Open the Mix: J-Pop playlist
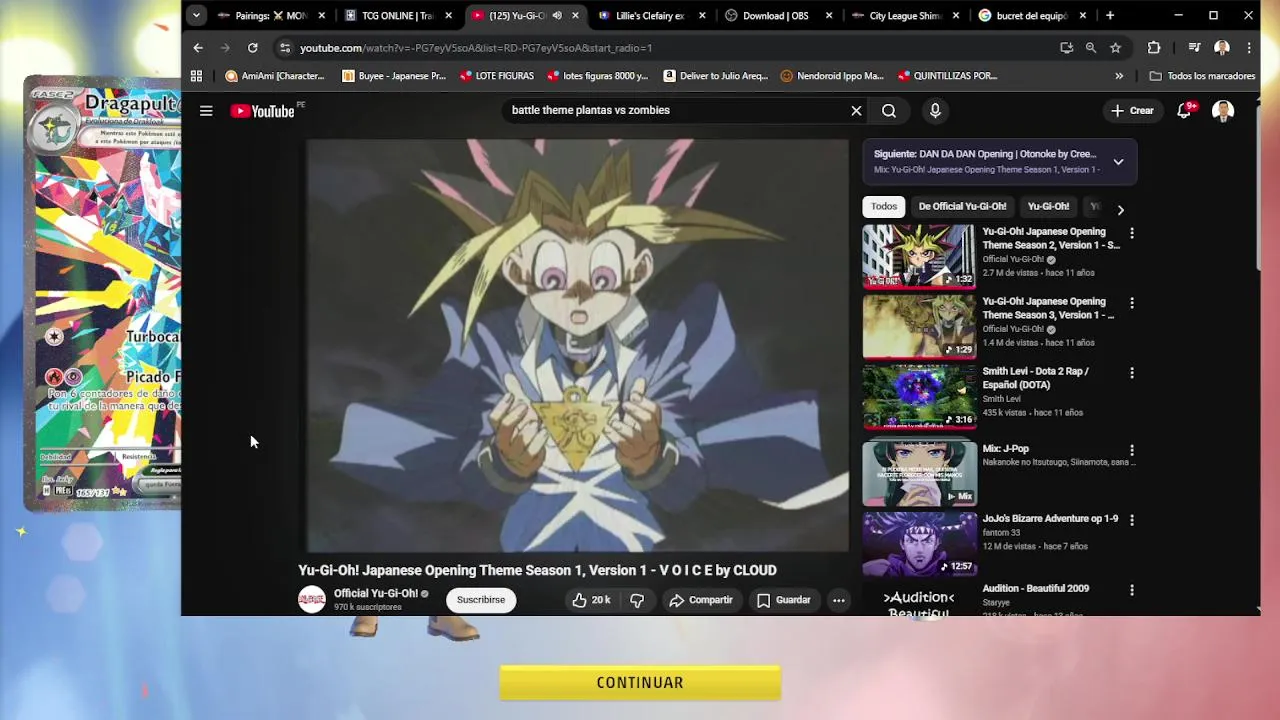1280x720 pixels. 919,473
